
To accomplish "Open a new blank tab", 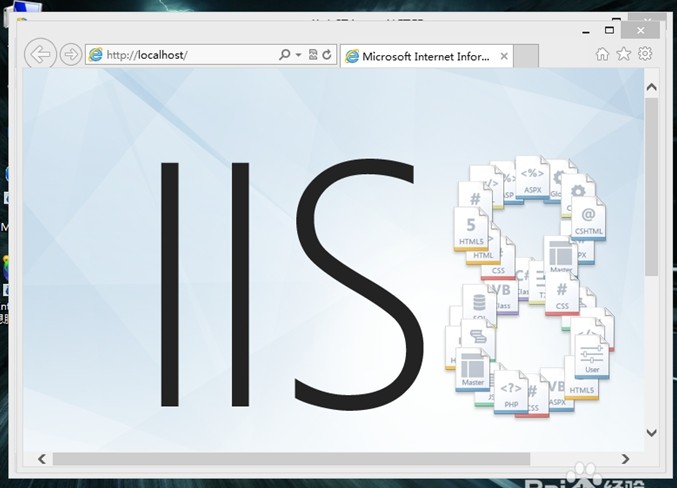I will pos(526,56).
